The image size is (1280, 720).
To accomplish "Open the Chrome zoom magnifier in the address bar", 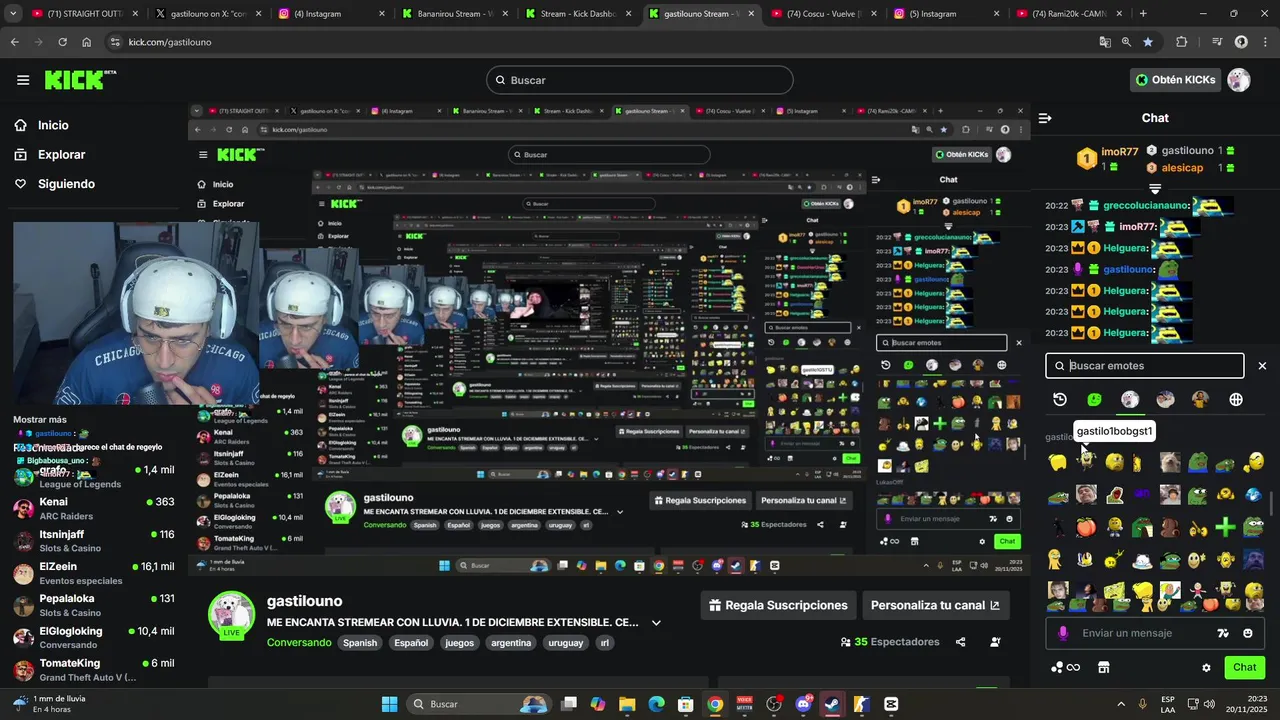I will (x=1126, y=42).
